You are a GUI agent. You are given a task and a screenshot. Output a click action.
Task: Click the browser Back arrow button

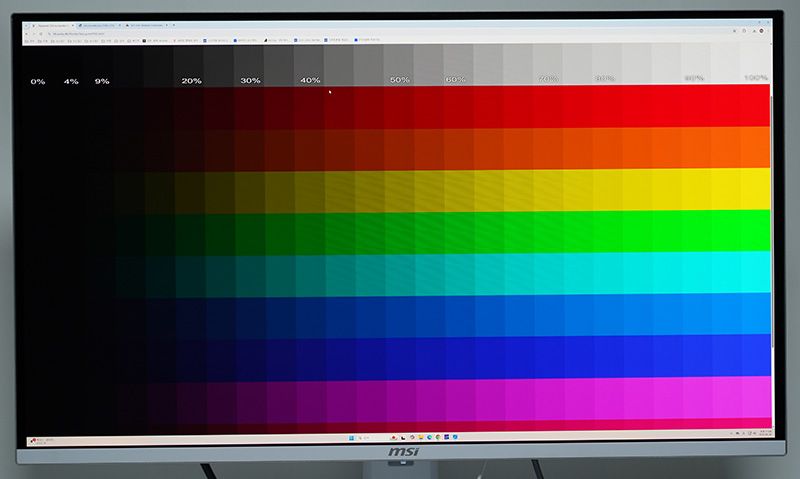(x=24, y=32)
